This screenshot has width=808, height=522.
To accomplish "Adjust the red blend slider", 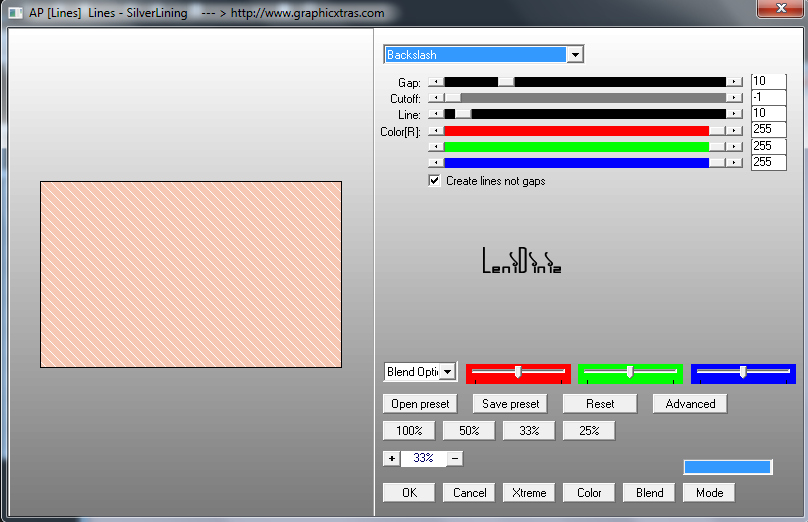I will [518, 372].
